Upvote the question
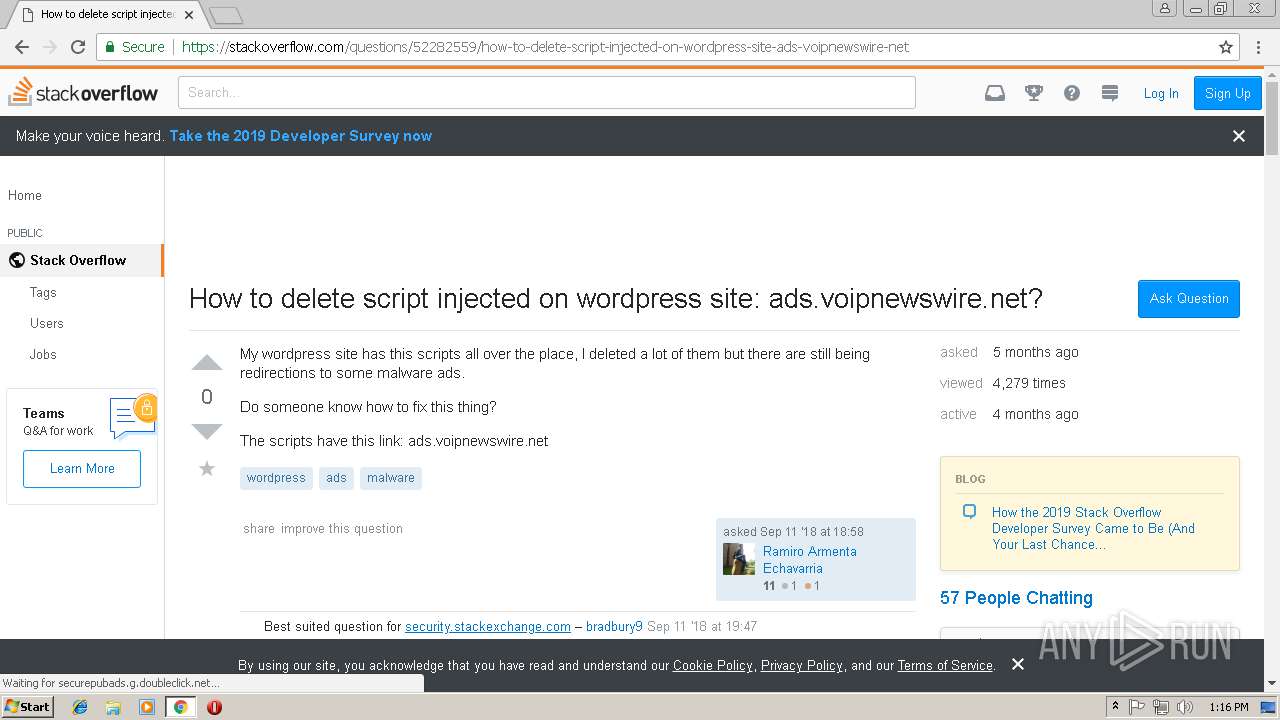 click(207, 363)
